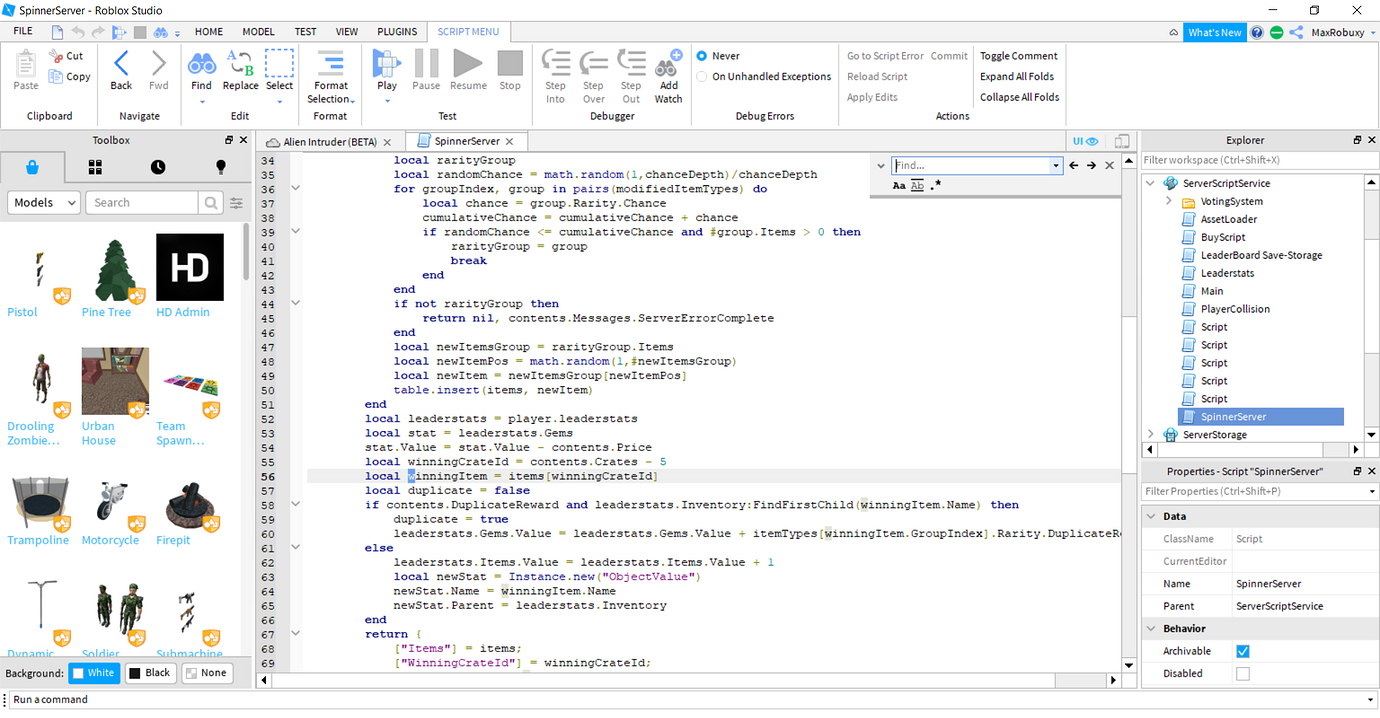The height and width of the screenshot is (718, 1380).
Task: Click the Step Into debugger icon
Action: click(x=555, y=63)
